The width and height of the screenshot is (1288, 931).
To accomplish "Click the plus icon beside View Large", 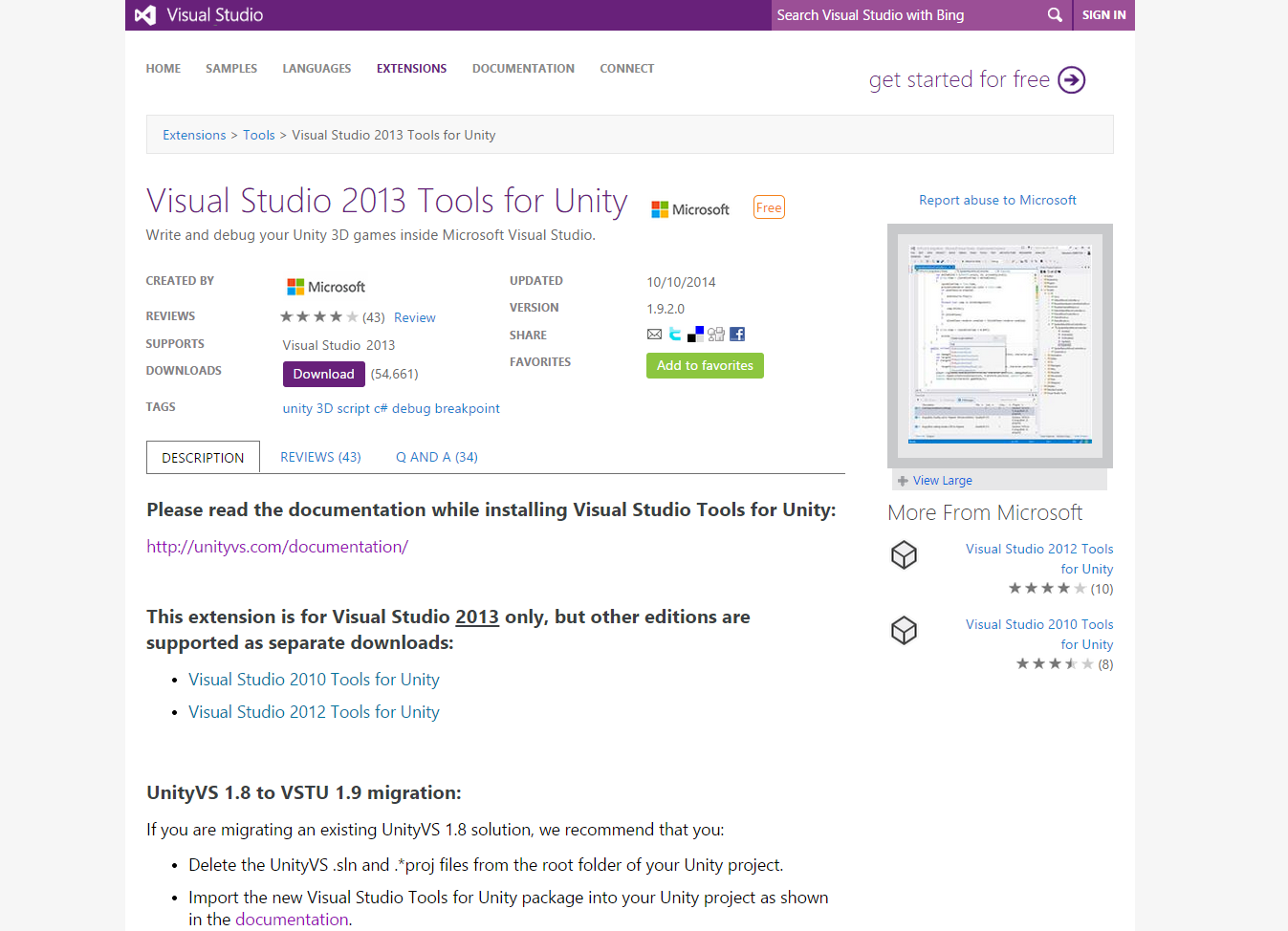I will point(903,481).
